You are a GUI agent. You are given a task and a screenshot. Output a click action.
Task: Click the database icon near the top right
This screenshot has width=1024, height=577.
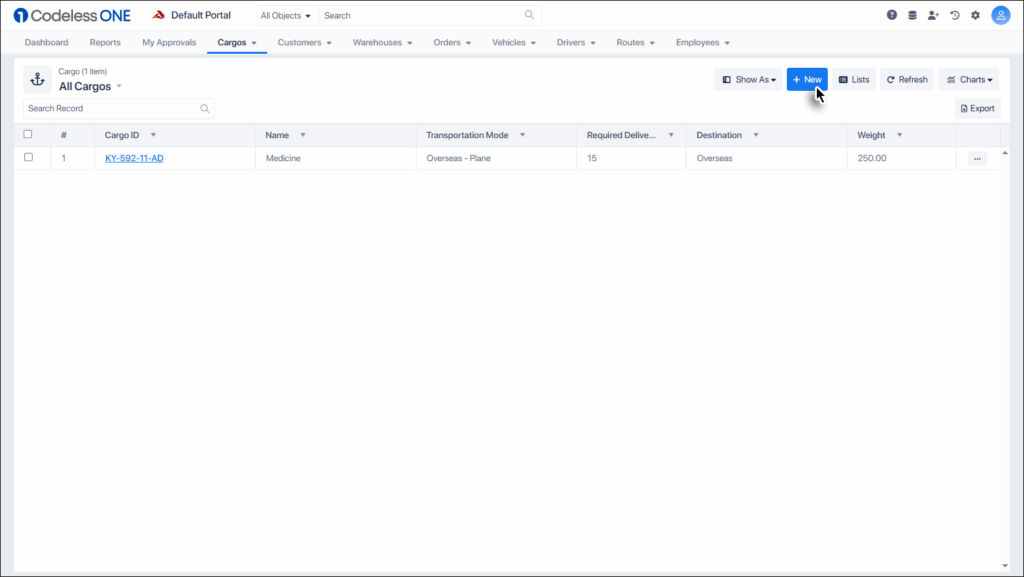(x=911, y=15)
